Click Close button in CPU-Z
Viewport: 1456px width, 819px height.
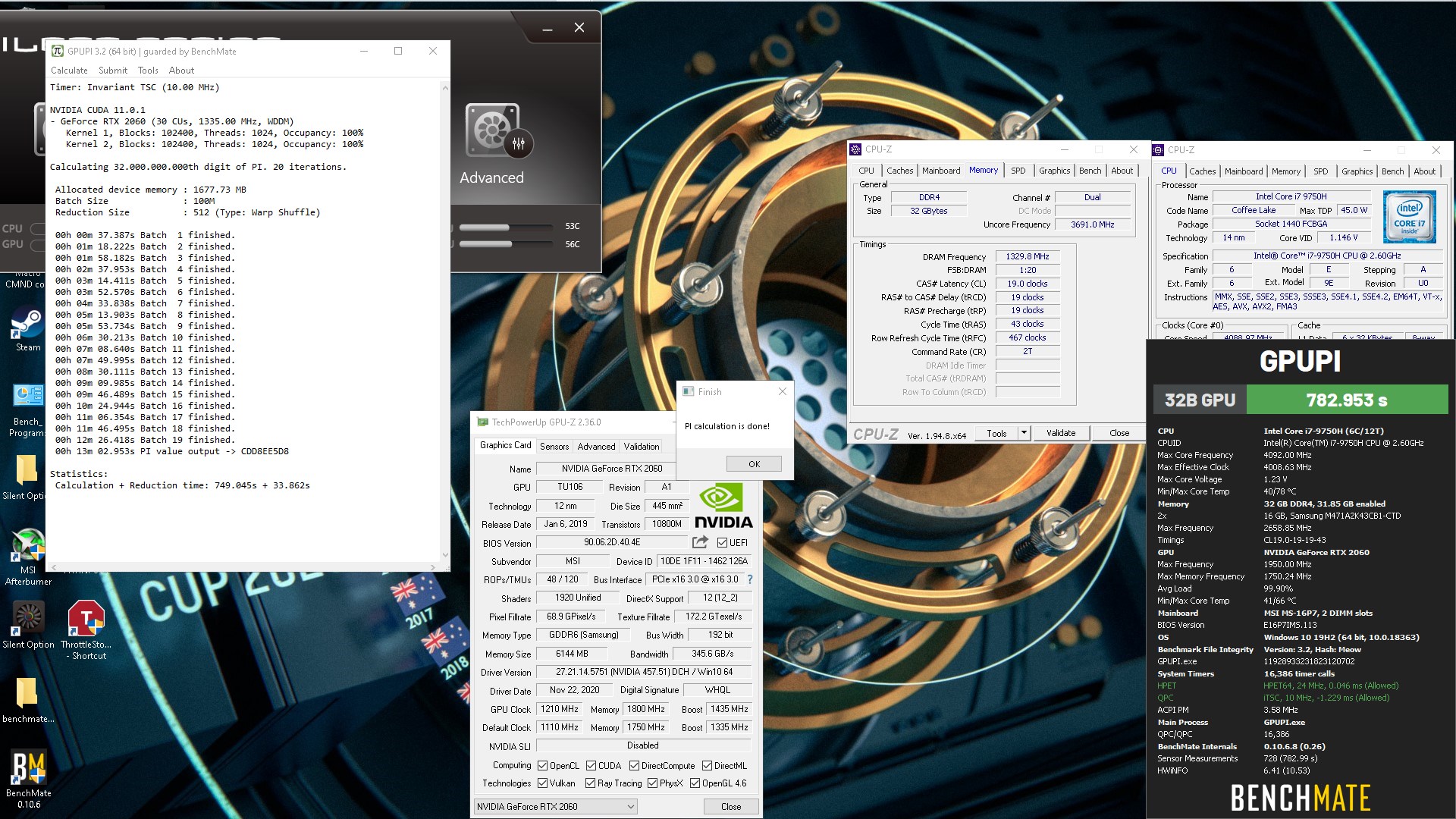pos(1119,433)
